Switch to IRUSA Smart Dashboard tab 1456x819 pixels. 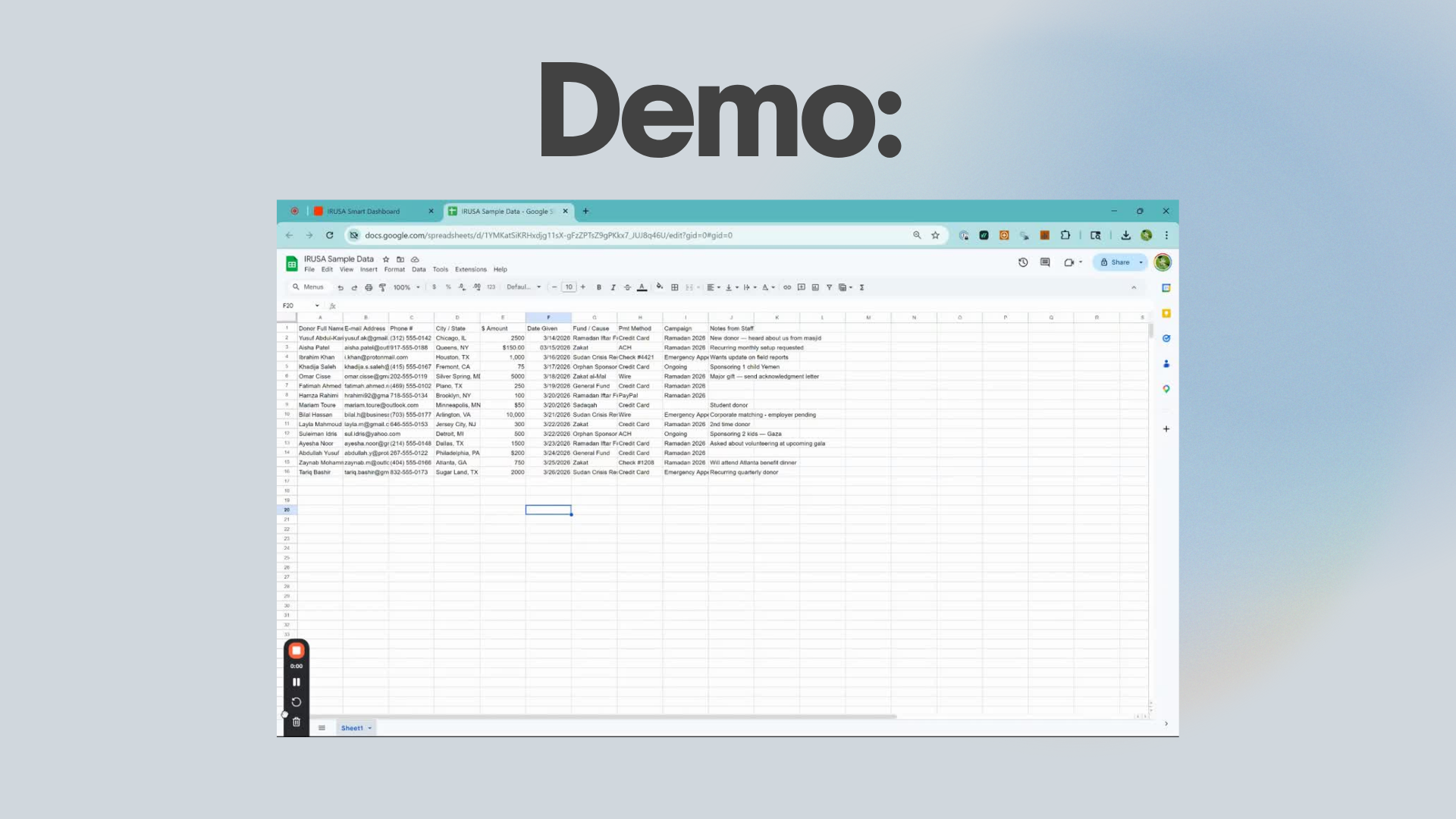(x=364, y=212)
